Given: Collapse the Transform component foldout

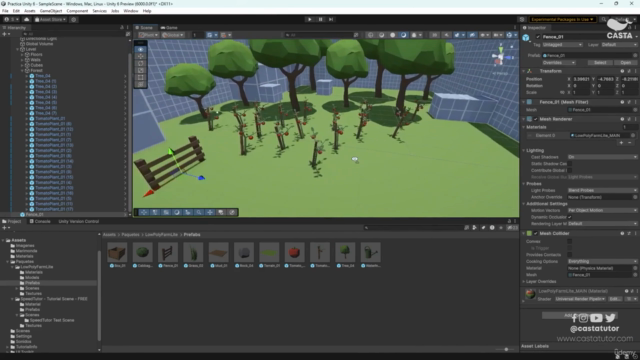Looking at the screenshot, I should [524, 71].
